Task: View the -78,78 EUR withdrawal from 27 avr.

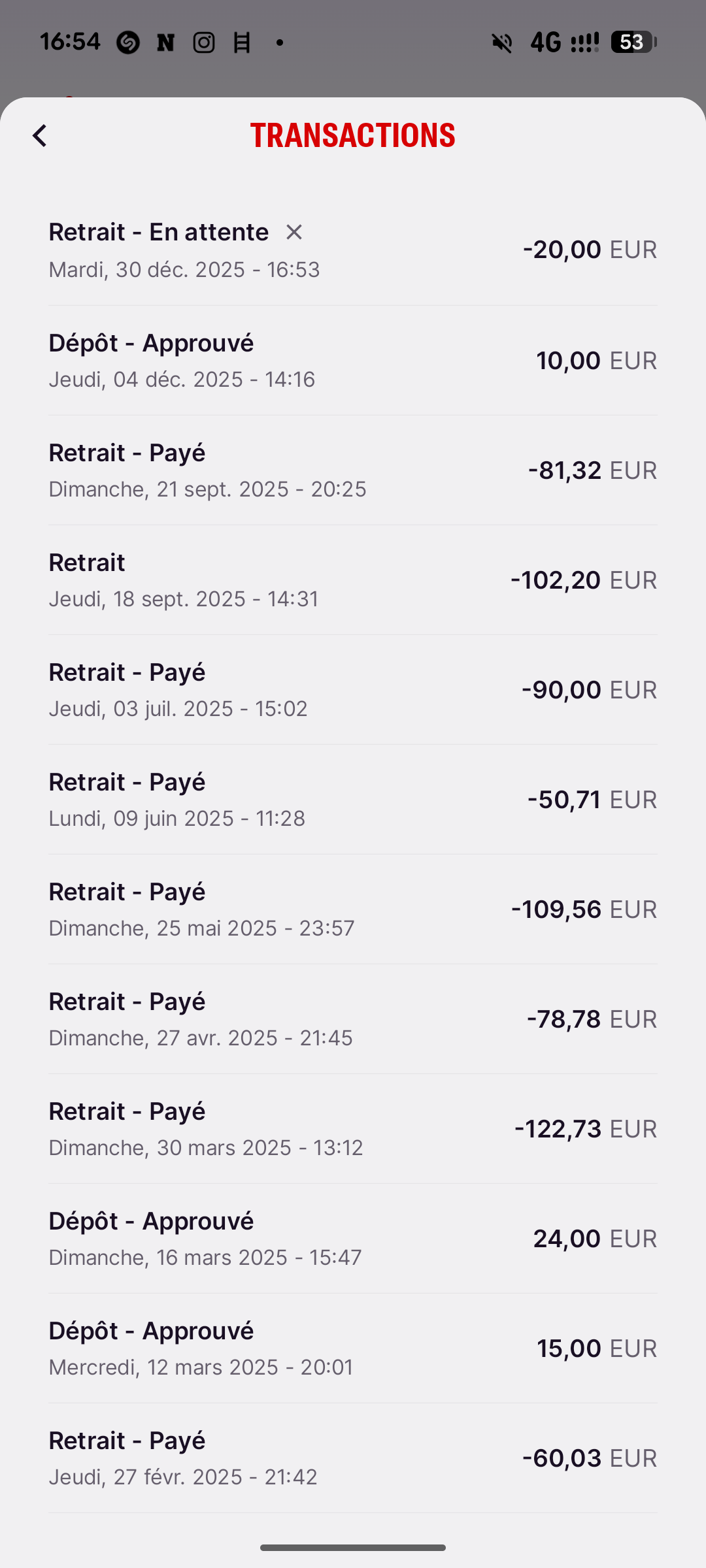Action: pyautogui.click(x=353, y=1019)
